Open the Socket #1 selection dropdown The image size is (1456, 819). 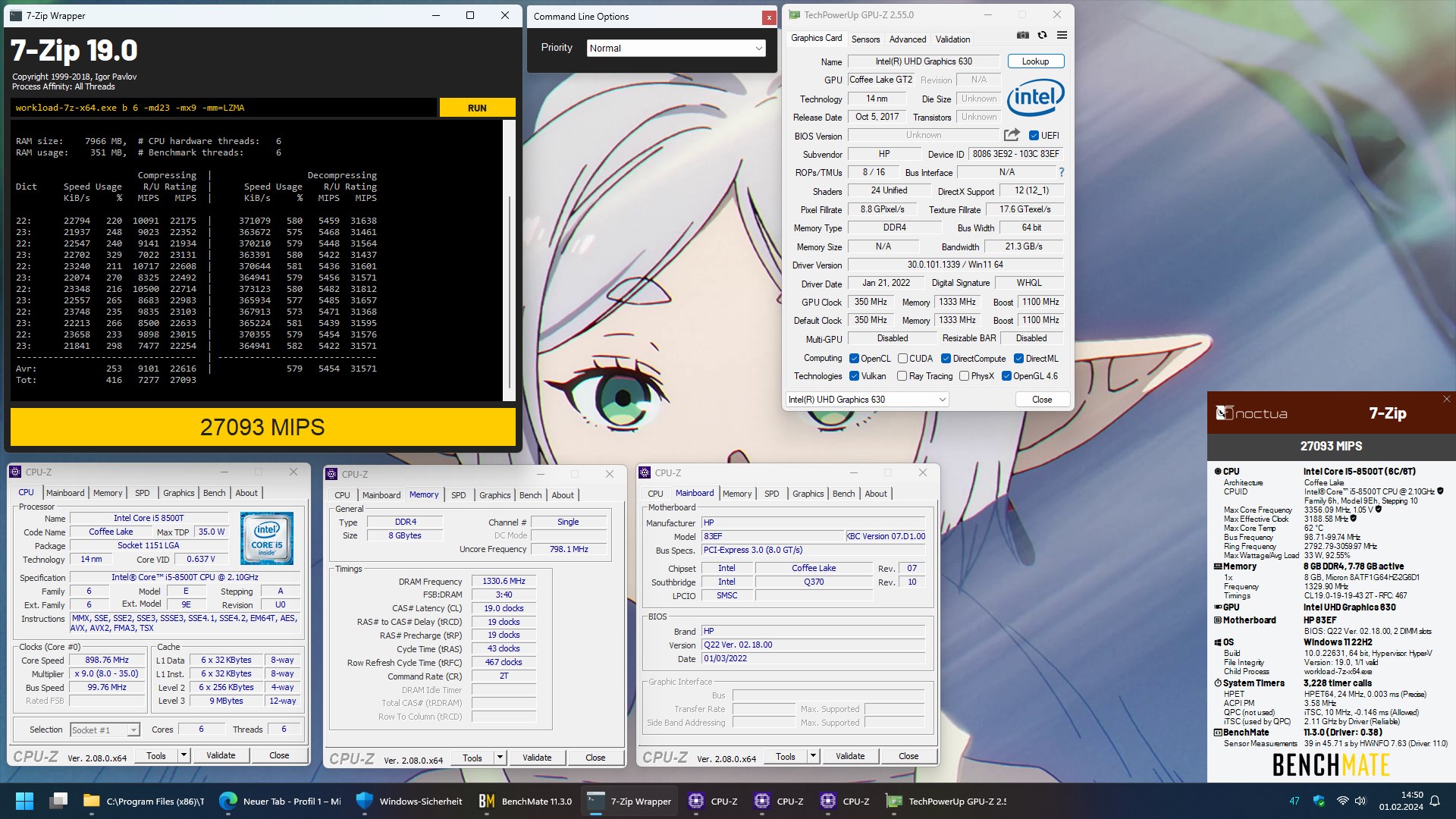pos(105,730)
